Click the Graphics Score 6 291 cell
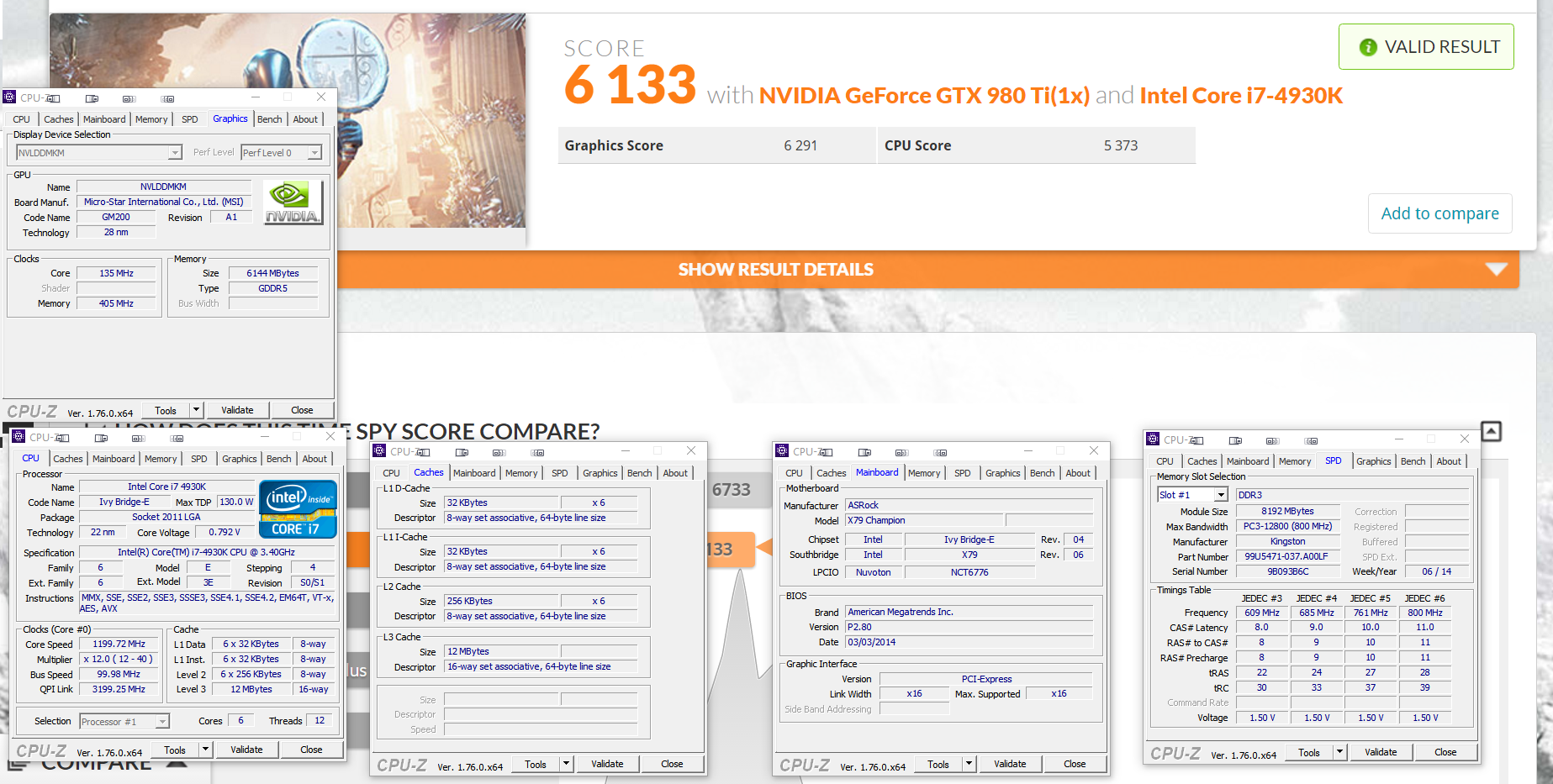Image resolution: width=1553 pixels, height=784 pixels. (x=716, y=145)
